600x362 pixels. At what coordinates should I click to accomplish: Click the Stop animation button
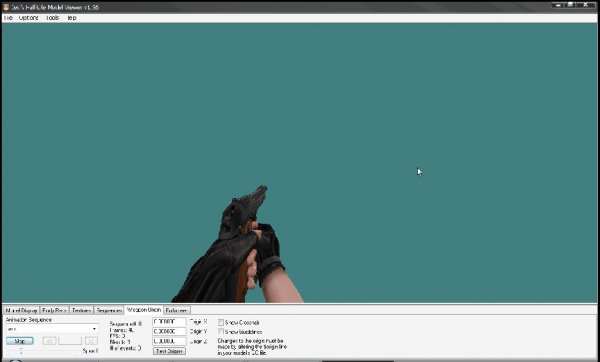[x=20, y=341]
